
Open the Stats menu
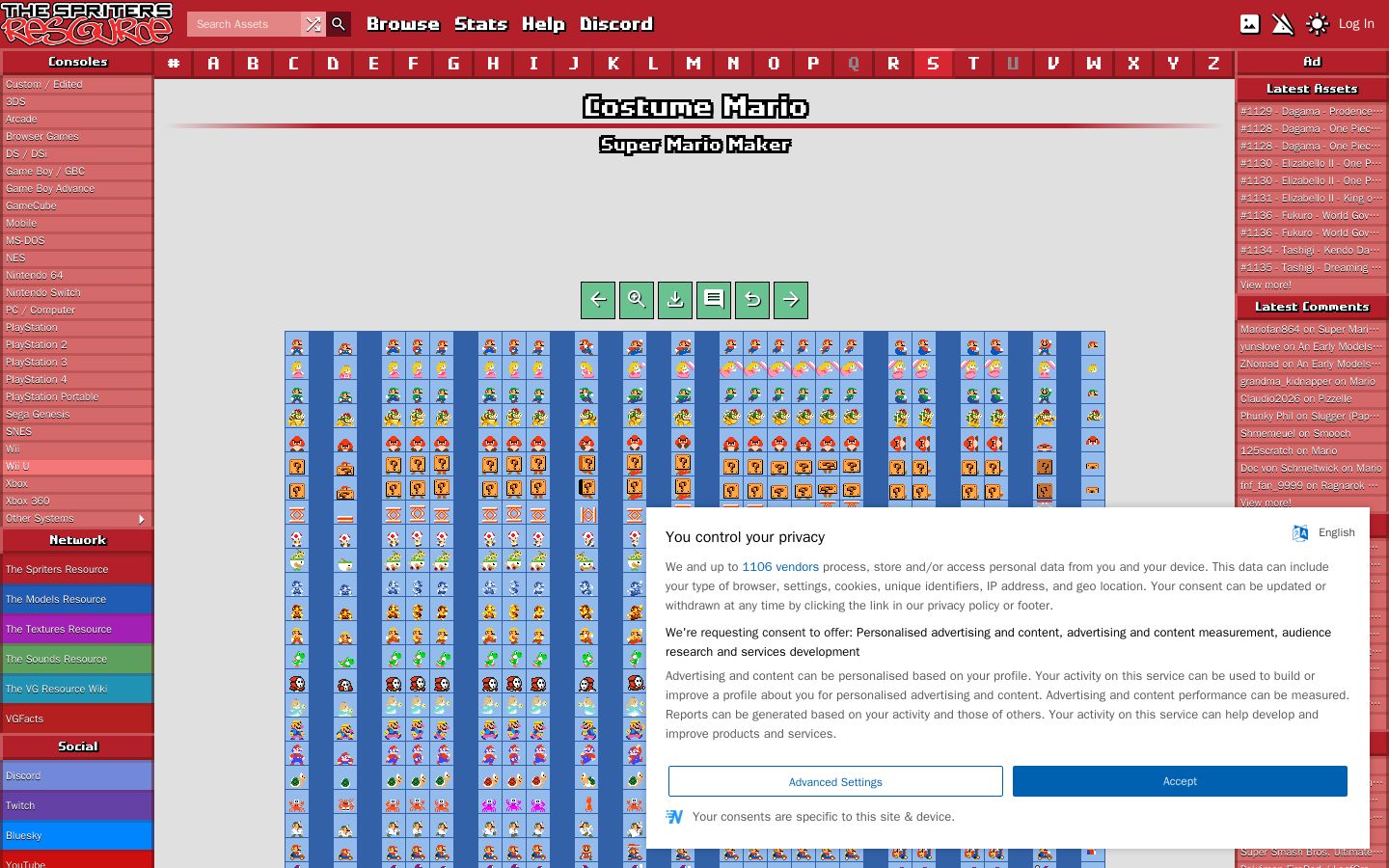480,24
